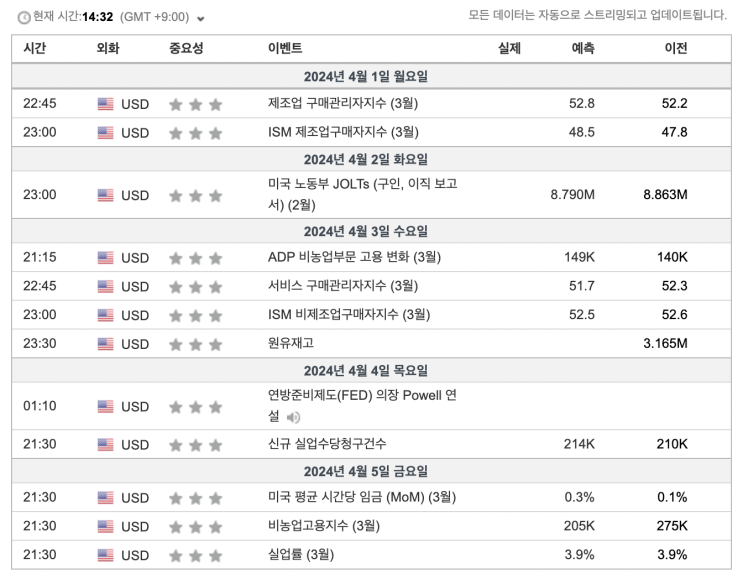The image size is (743, 584).
Task: Open the 미국 노동부 JOLTs event link
Action: coord(362,194)
